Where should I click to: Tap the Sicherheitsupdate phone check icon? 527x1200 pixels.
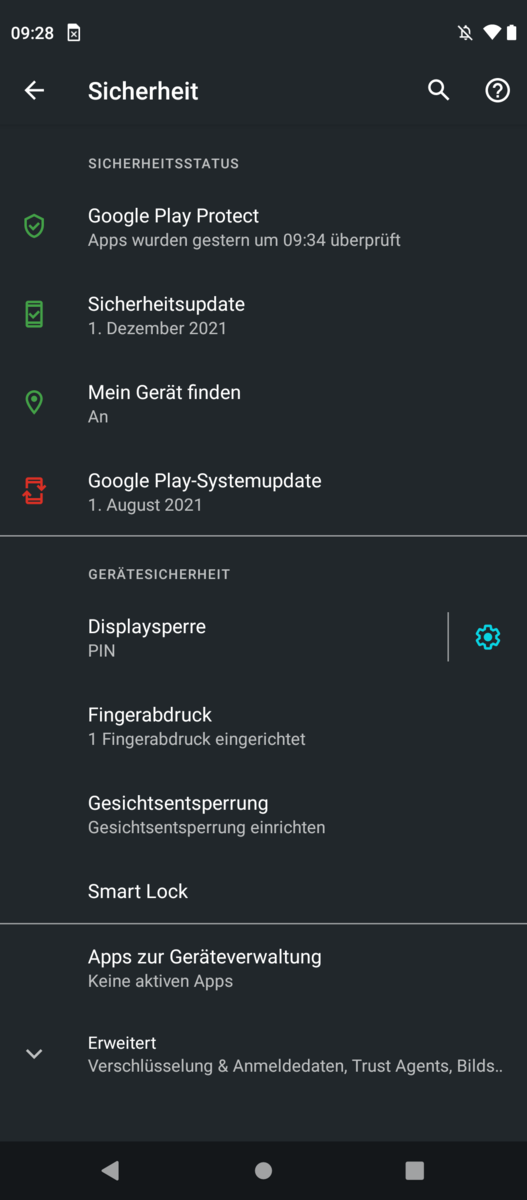[34, 315]
